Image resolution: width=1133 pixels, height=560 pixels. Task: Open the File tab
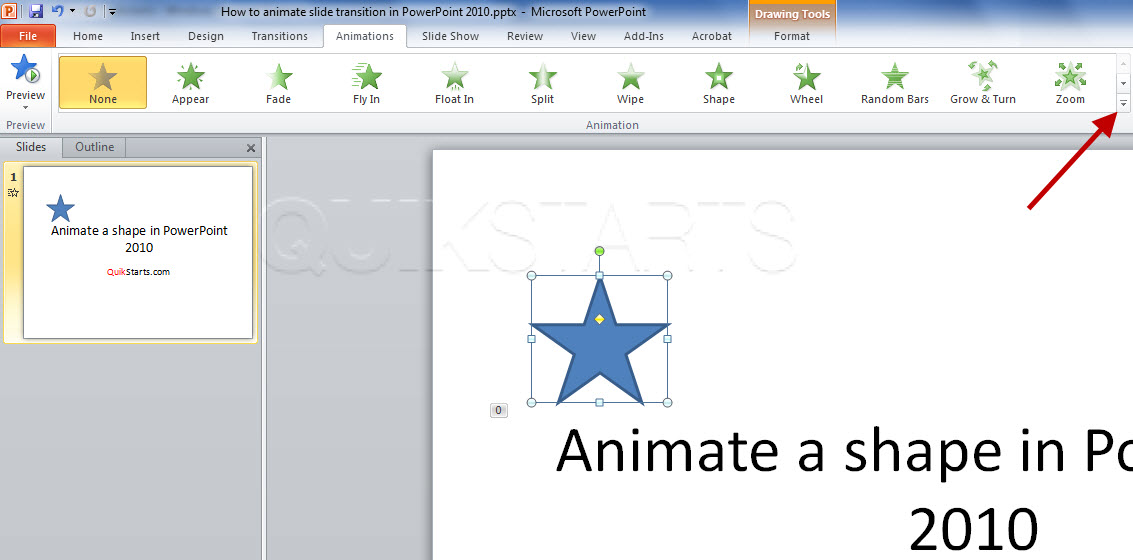(28, 36)
